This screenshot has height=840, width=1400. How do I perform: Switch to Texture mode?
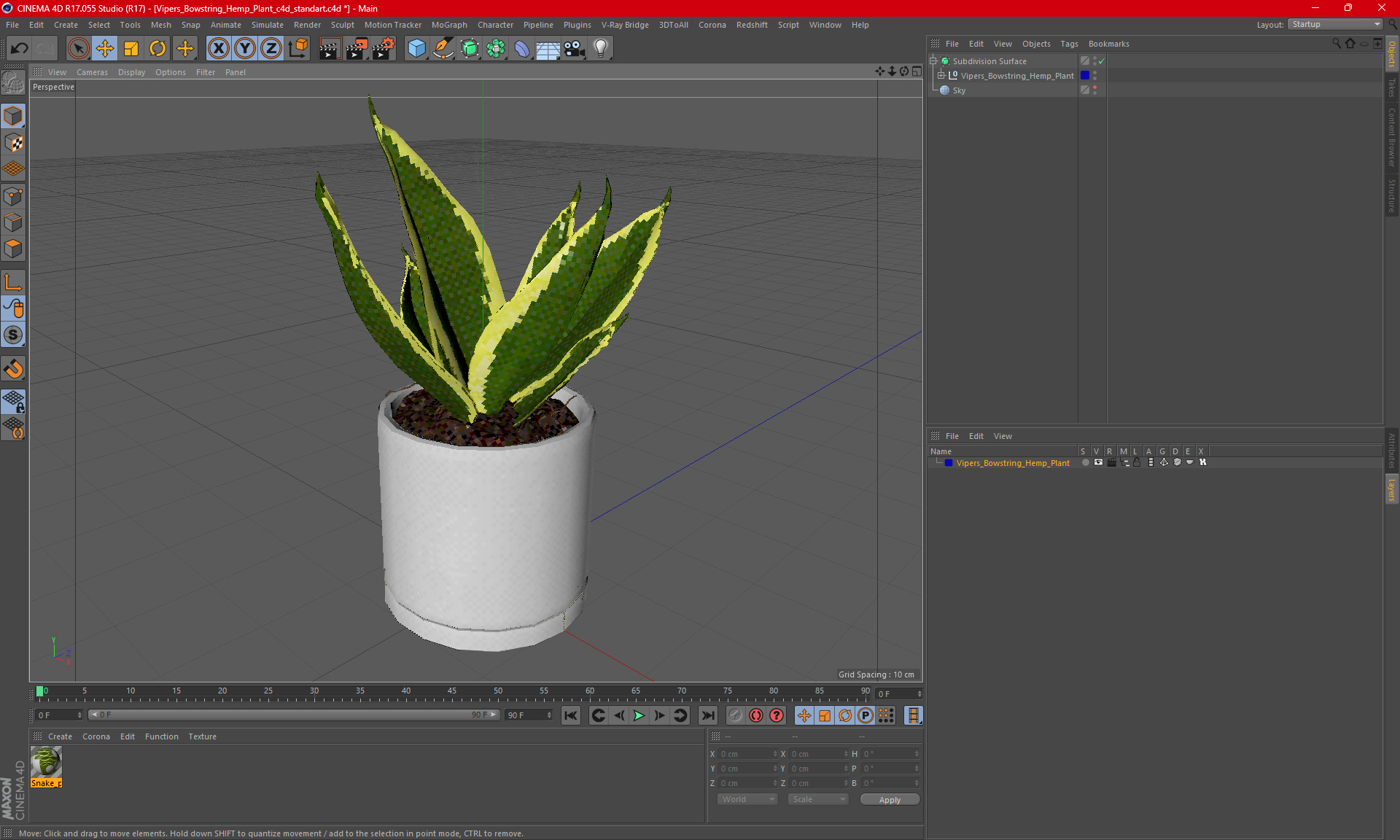pyautogui.click(x=13, y=143)
